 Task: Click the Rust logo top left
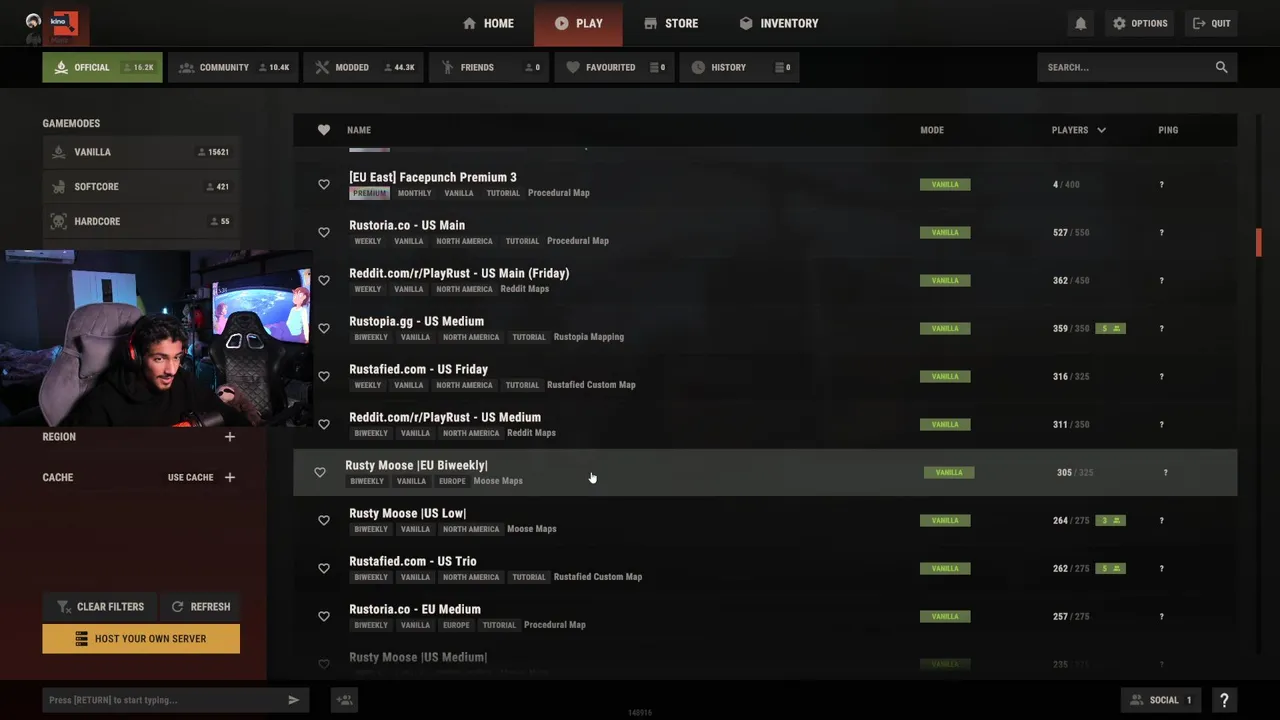(65, 24)
